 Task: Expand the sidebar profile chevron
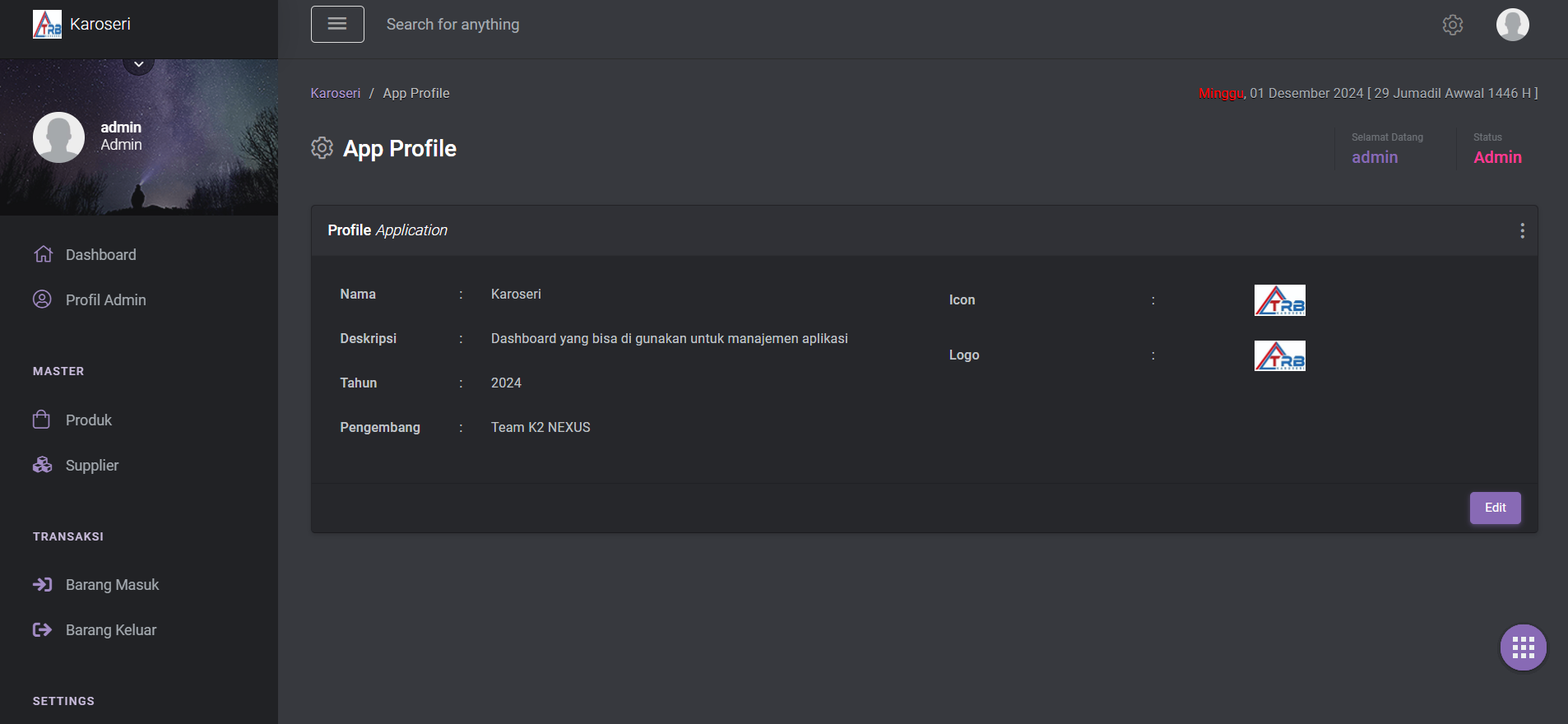[x=139, y=64]
